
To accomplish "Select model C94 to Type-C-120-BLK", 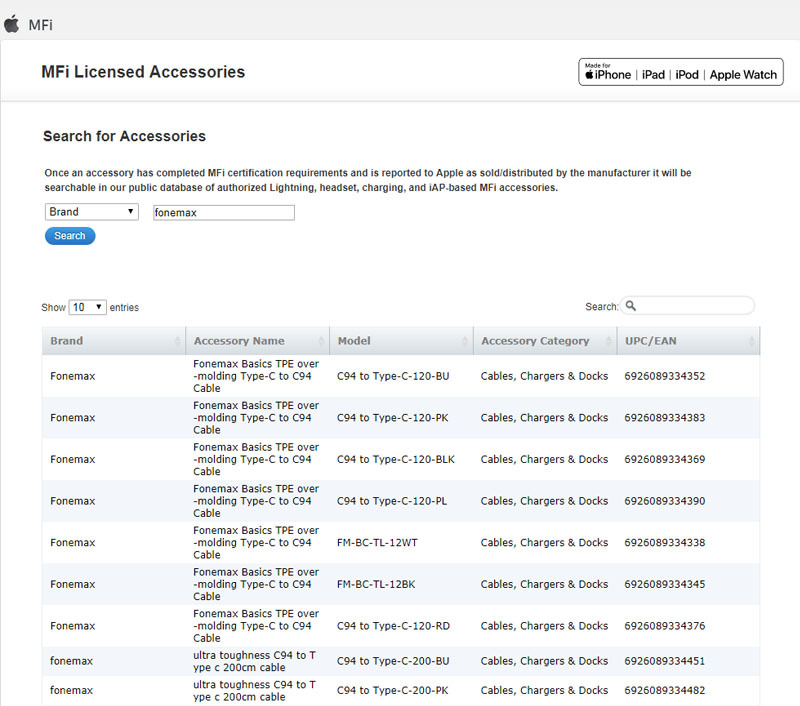I will 395,459.
